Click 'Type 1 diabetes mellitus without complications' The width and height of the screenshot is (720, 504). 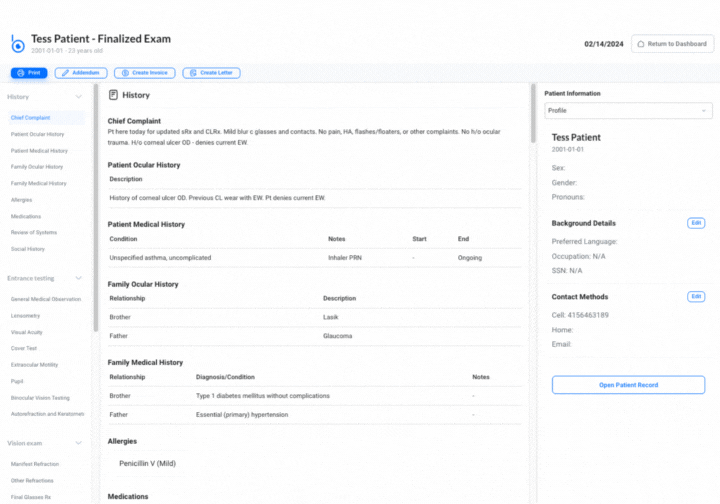click(x=263, y=396)
